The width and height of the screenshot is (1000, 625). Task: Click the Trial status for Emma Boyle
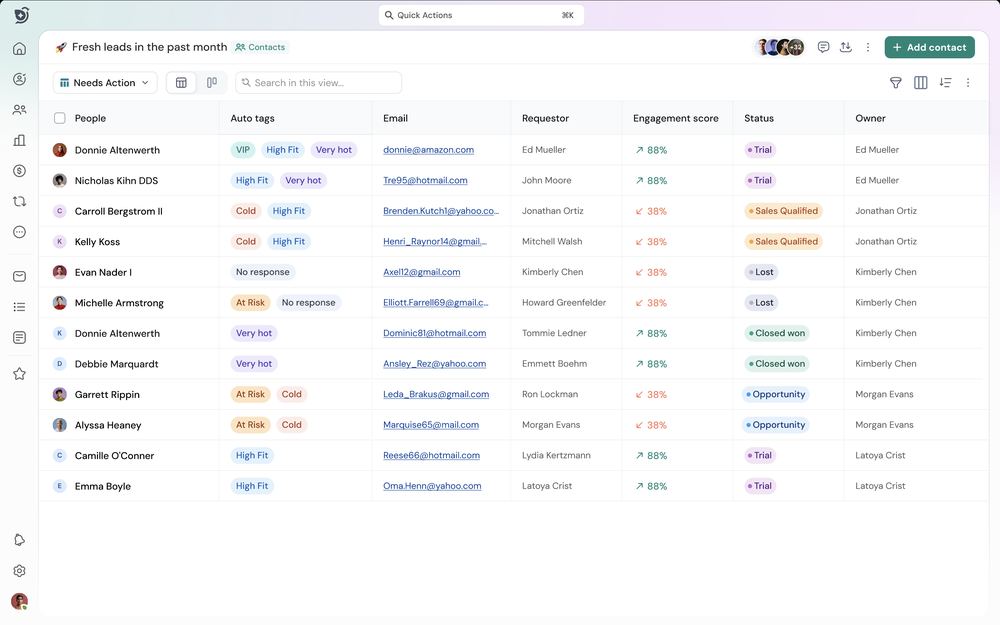(x=760, y=486)
